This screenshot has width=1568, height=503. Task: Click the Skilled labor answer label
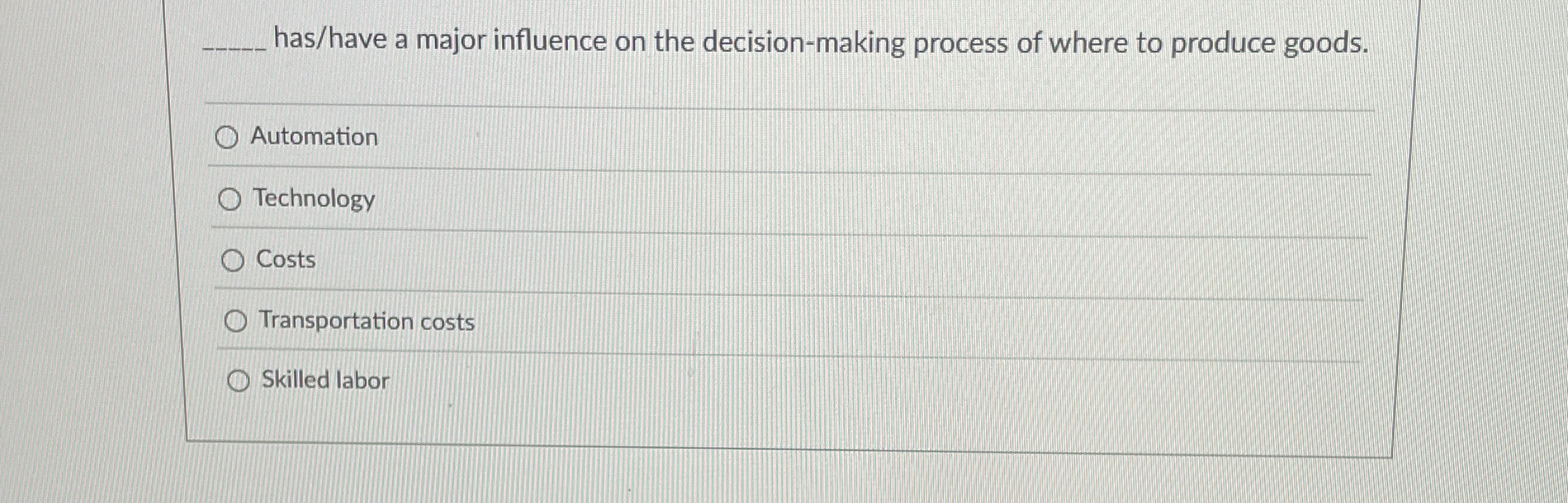(x=325, y=381)
